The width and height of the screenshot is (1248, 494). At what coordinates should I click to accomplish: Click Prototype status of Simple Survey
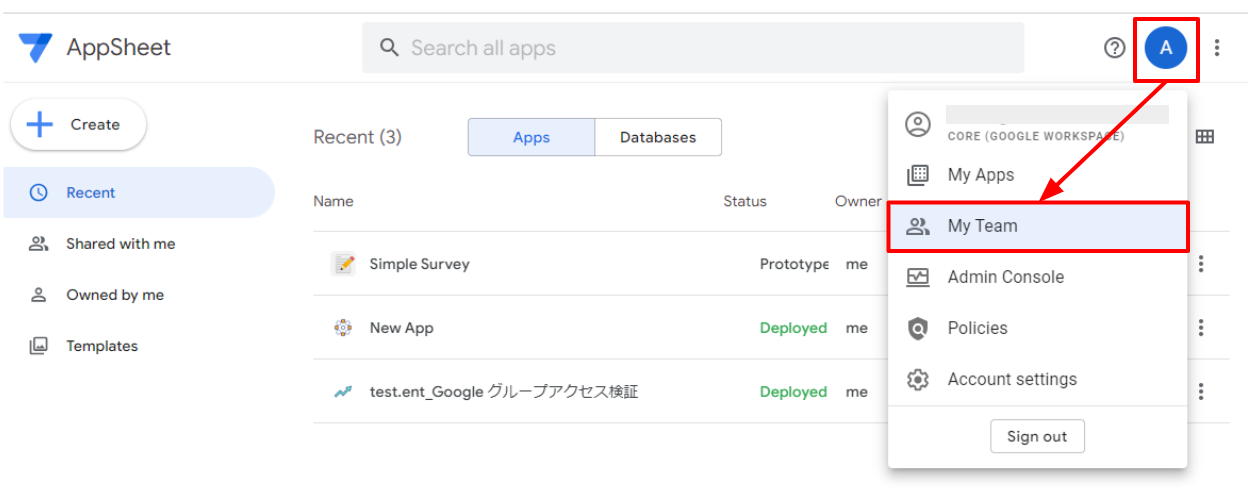click(x=794, y=264)
